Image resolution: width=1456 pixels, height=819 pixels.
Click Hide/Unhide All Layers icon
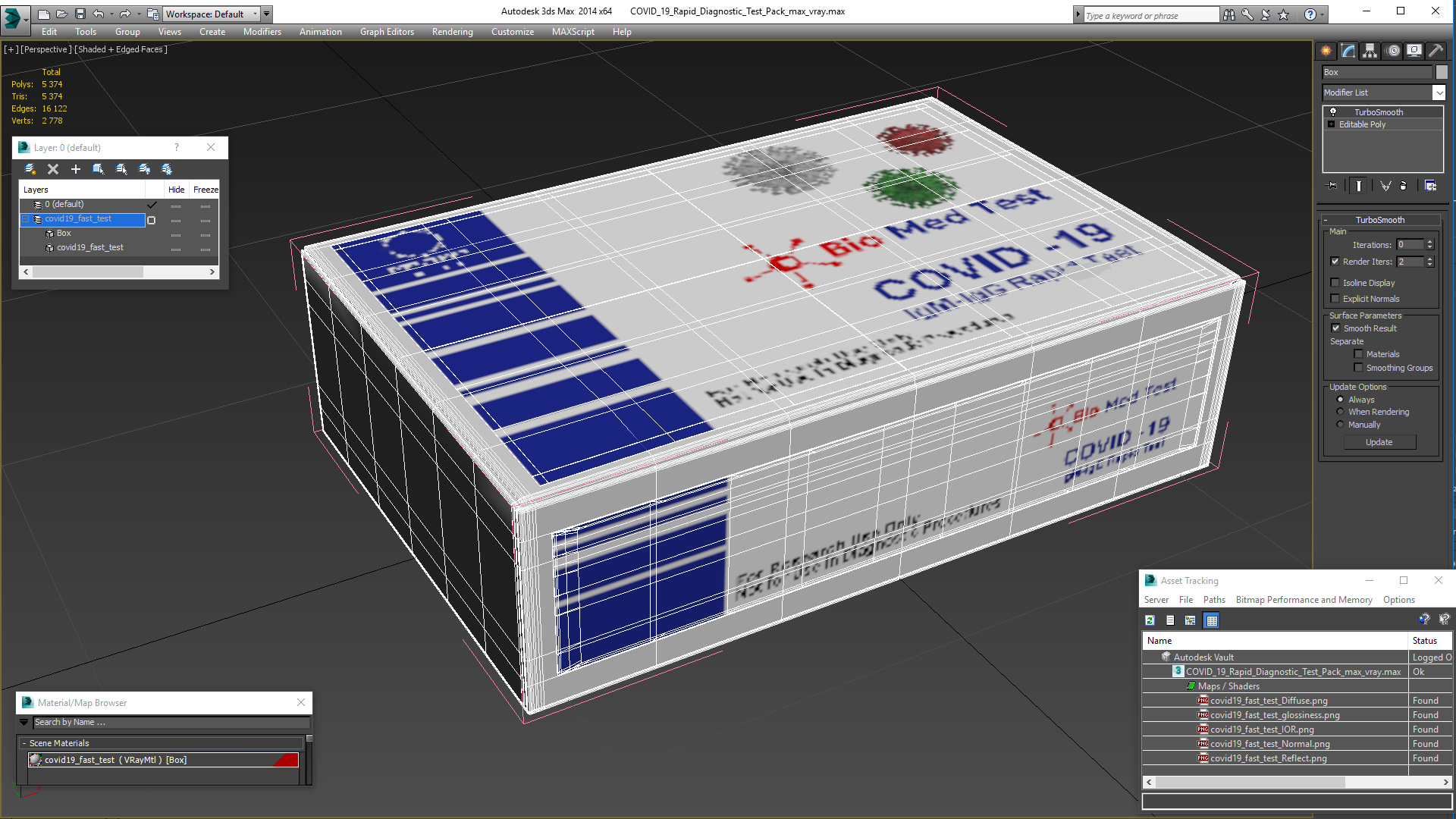coord(144,169)
